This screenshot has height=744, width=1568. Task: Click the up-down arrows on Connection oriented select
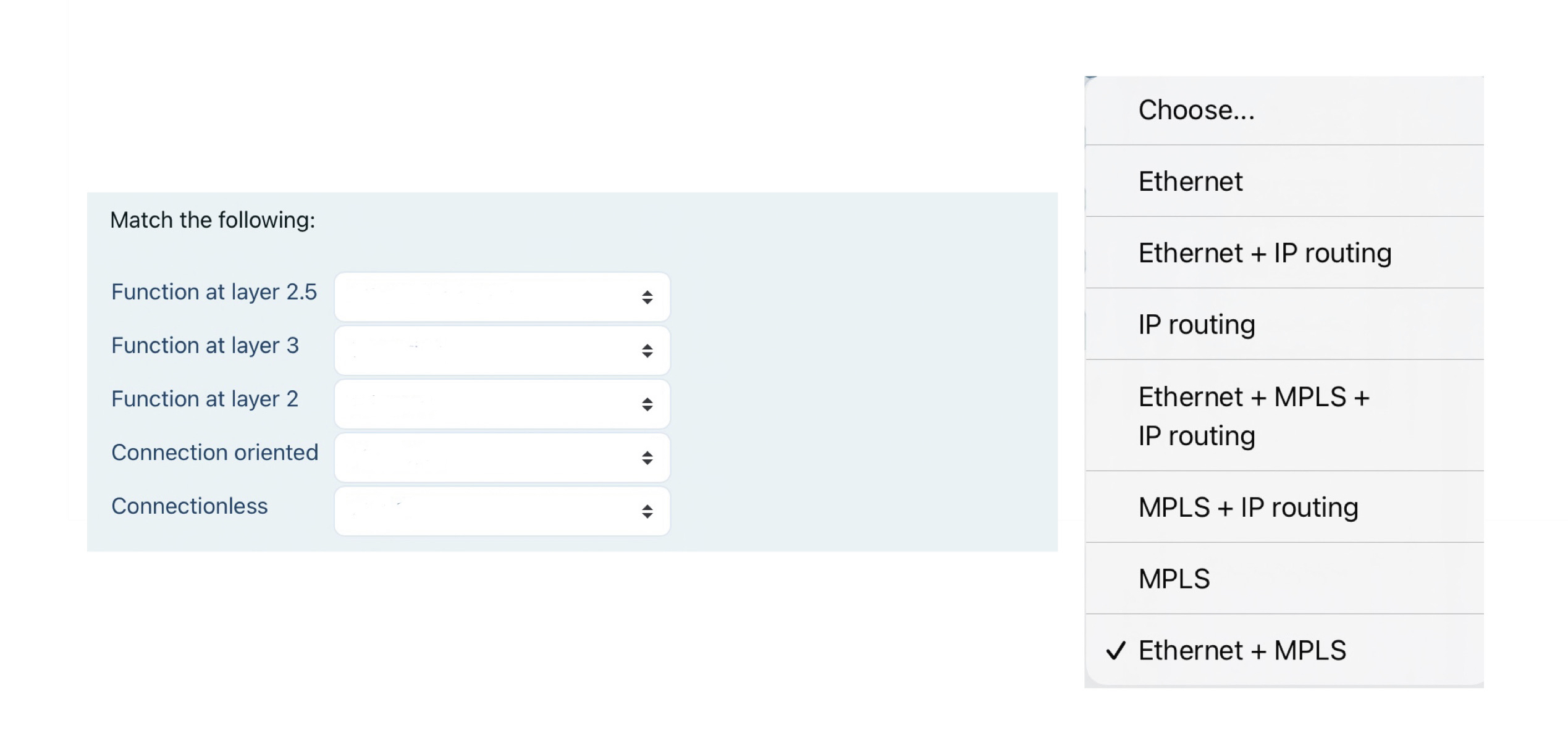[x=648, y=457]
